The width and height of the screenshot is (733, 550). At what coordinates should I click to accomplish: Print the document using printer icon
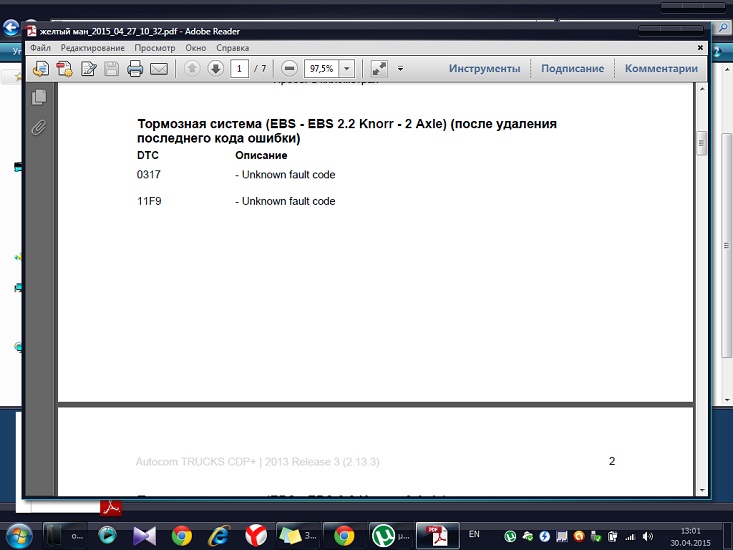[x=135, y=69]
